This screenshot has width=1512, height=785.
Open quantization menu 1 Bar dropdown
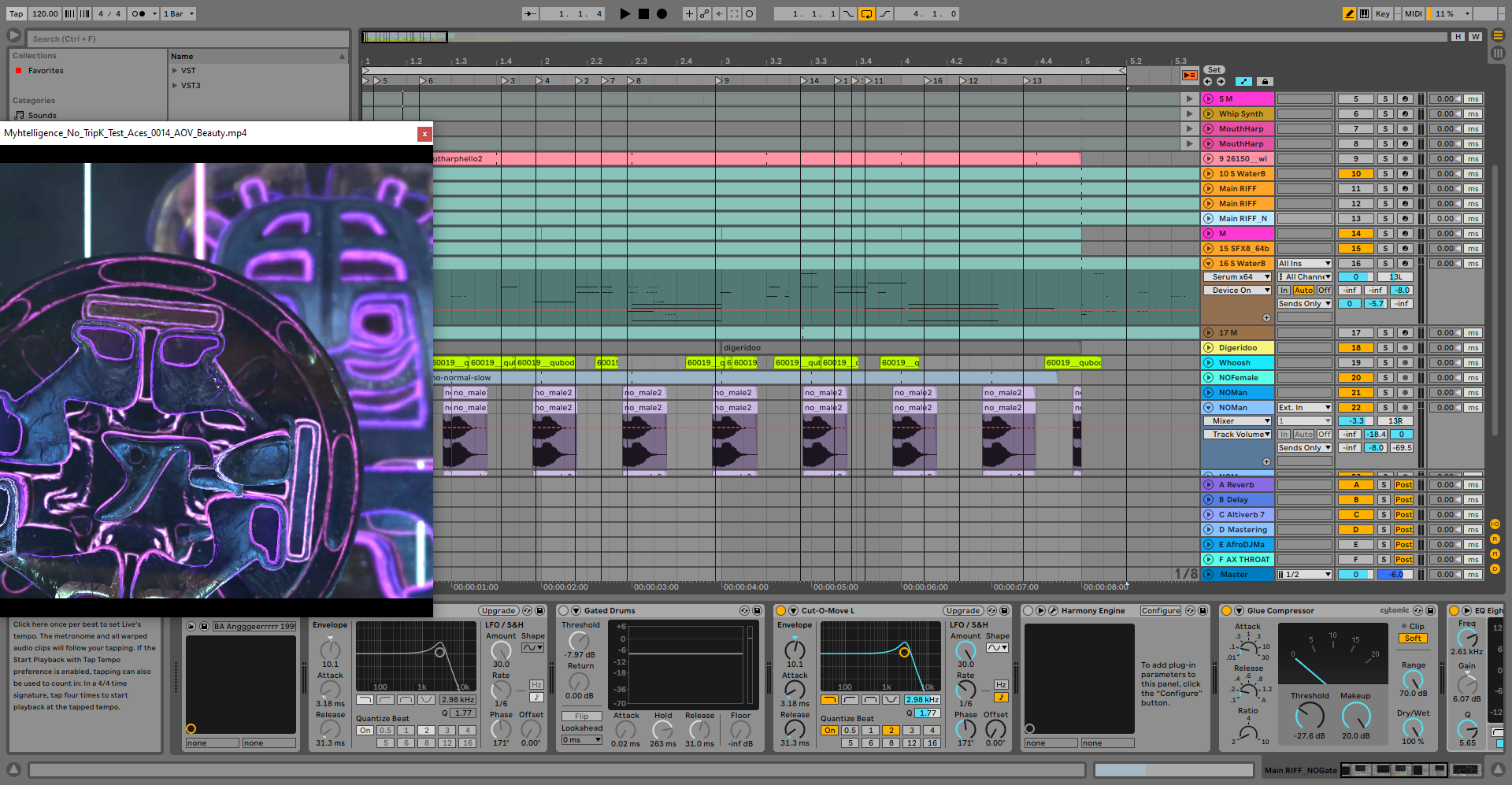click(x=179, y=13)
